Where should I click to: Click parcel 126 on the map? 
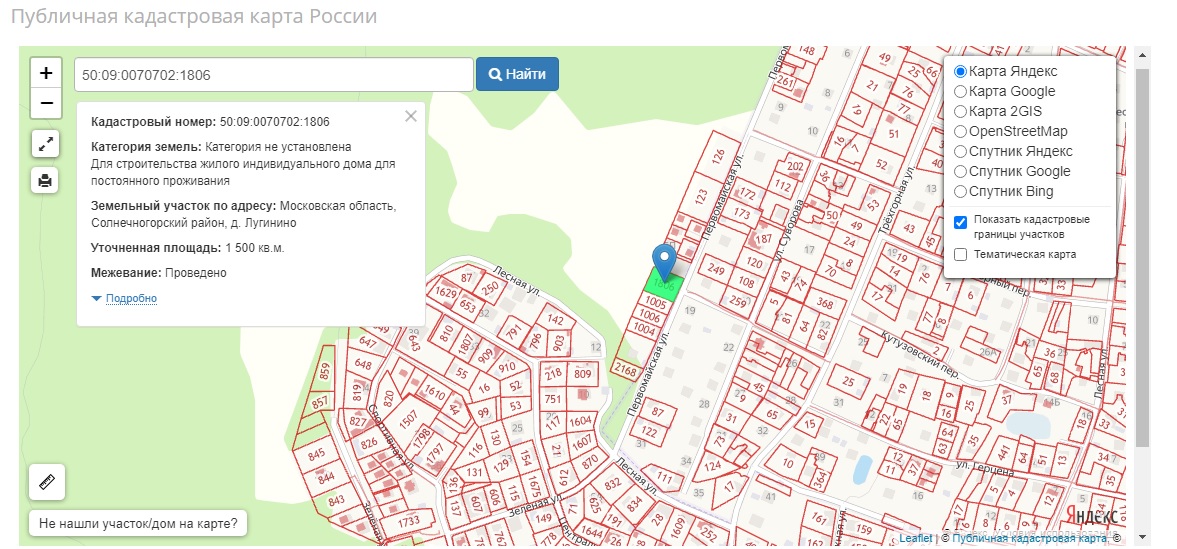point(719,157)
